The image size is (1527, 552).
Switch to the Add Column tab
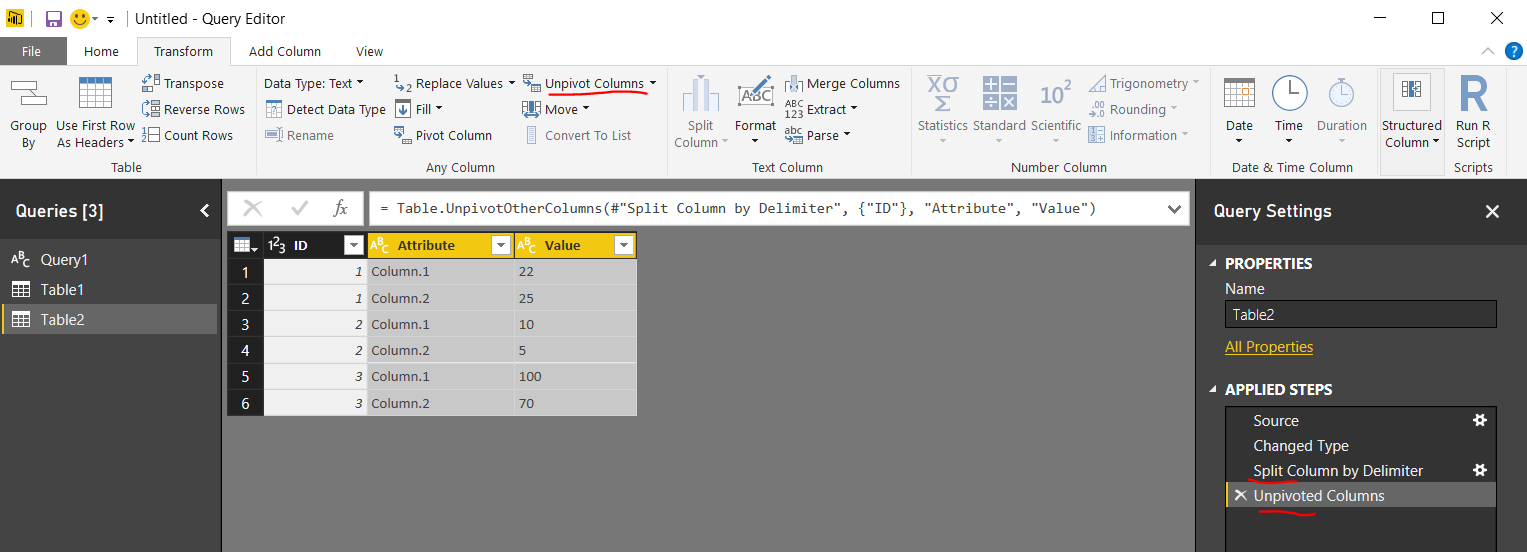click(285, 51)
